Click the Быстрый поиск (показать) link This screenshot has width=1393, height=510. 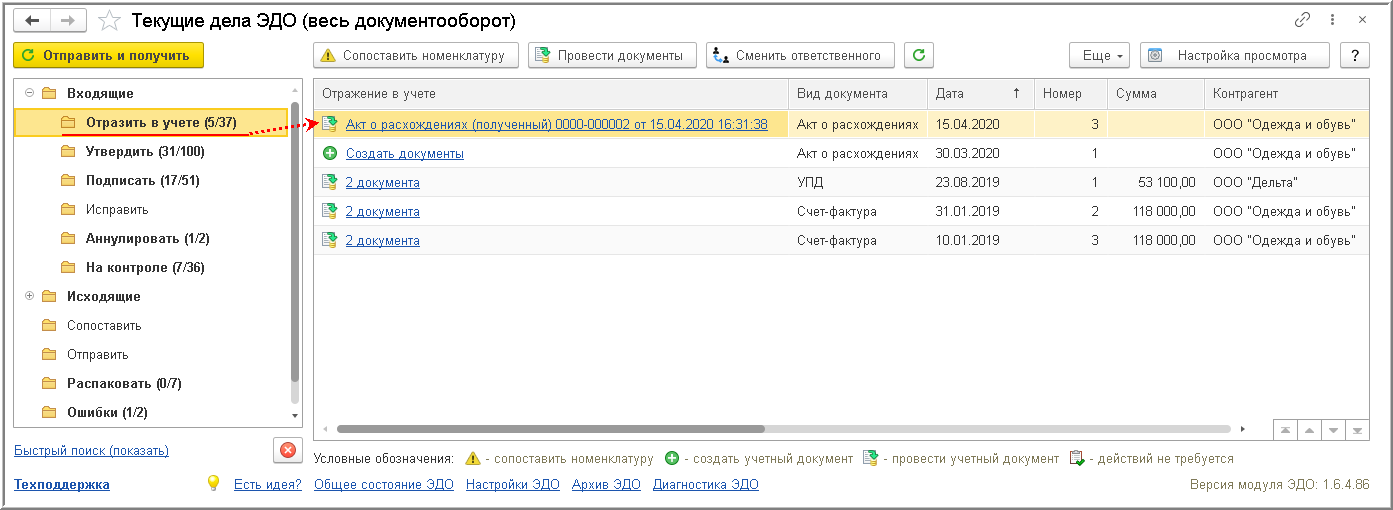(91, 451)
